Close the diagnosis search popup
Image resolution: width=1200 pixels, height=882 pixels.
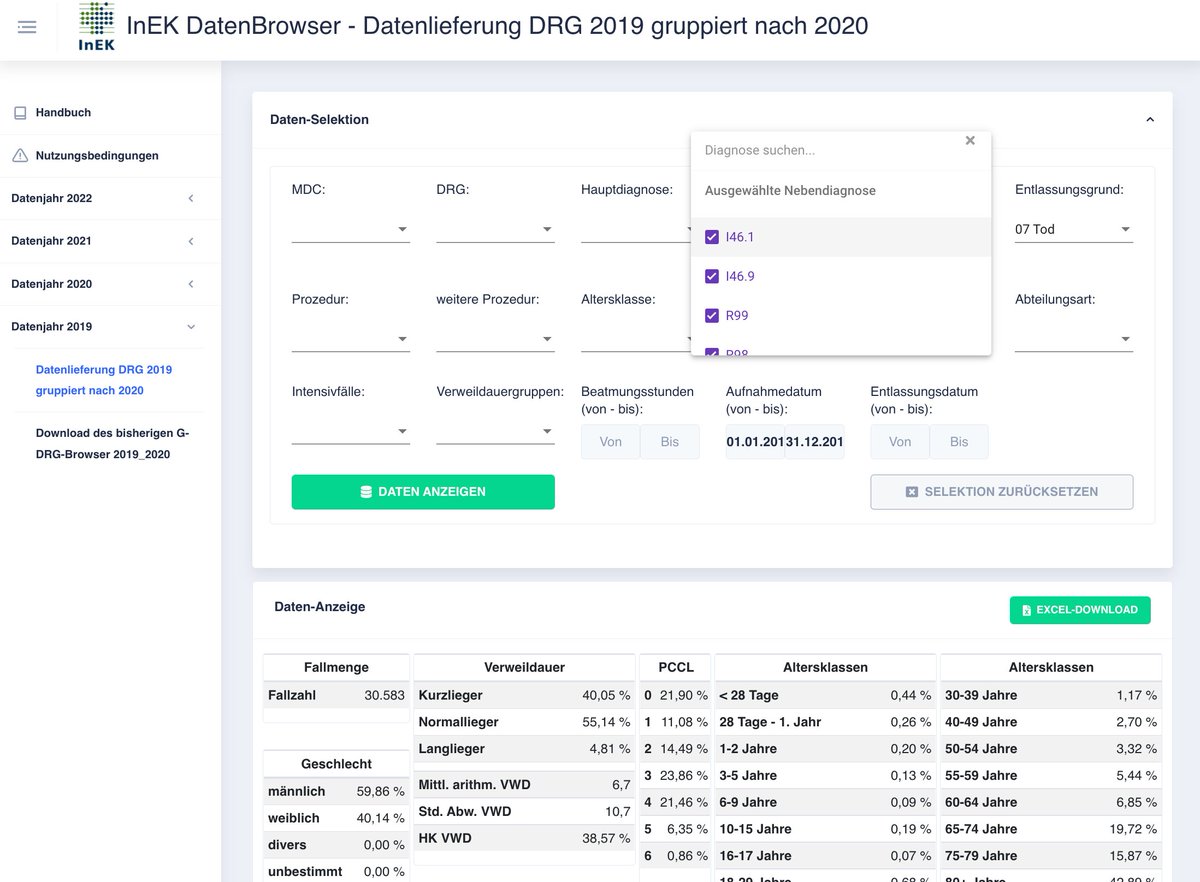pyautogui.click(x=970, y=141)
